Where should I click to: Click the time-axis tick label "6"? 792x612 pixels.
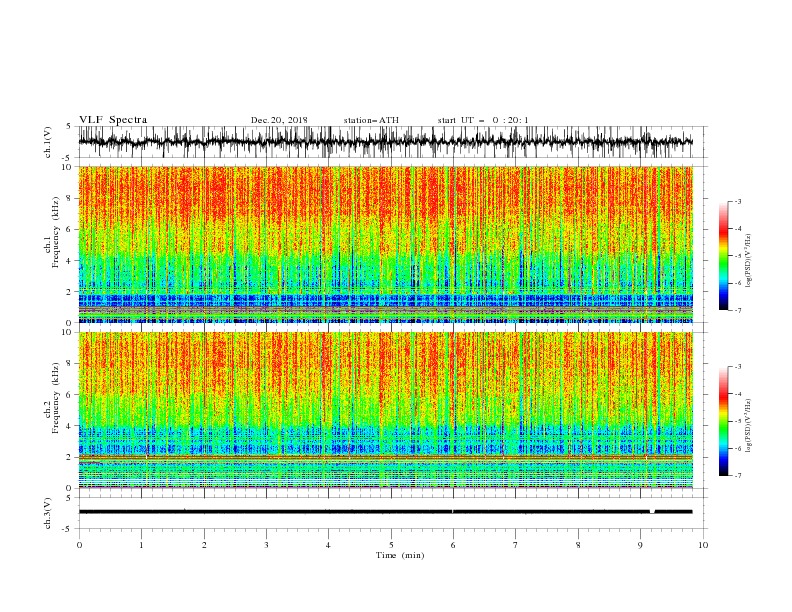[453, 545]
